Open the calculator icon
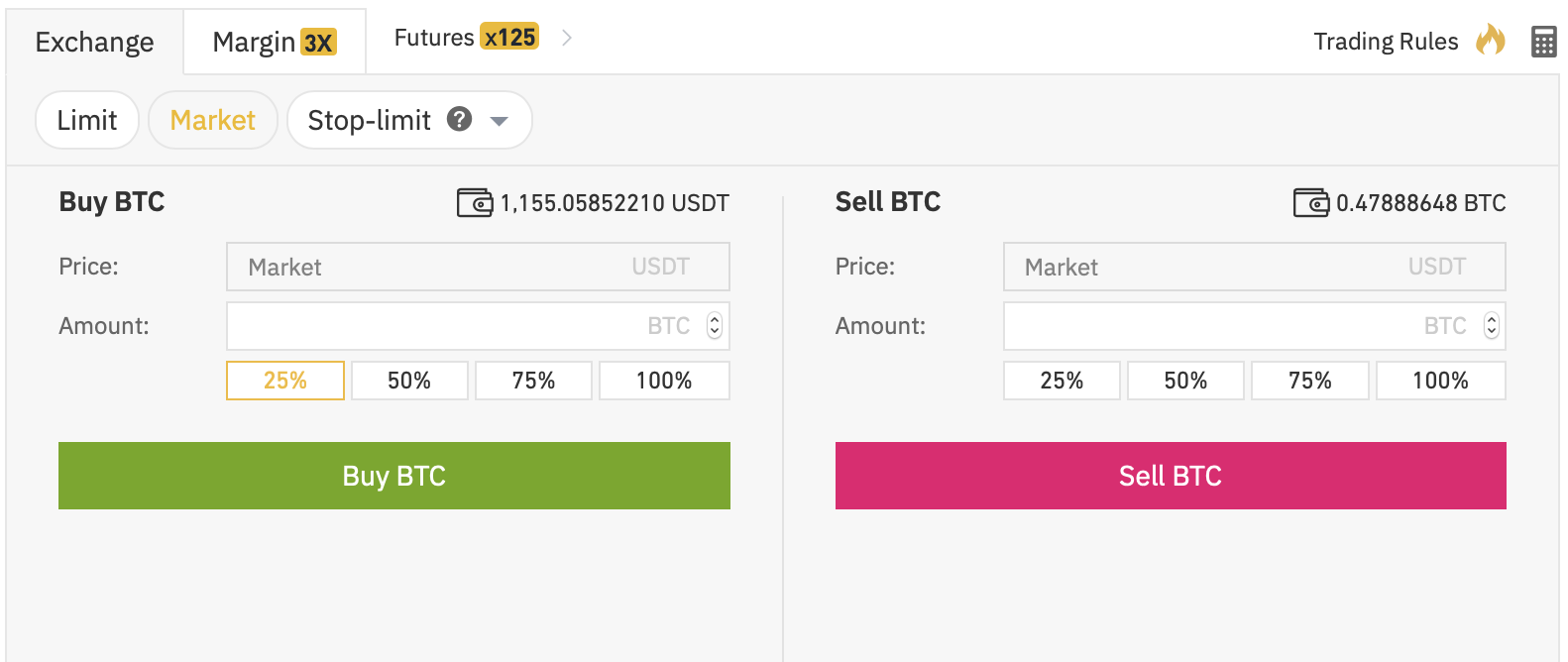Screen dimensions: 1568x662 coord(1543,42)
